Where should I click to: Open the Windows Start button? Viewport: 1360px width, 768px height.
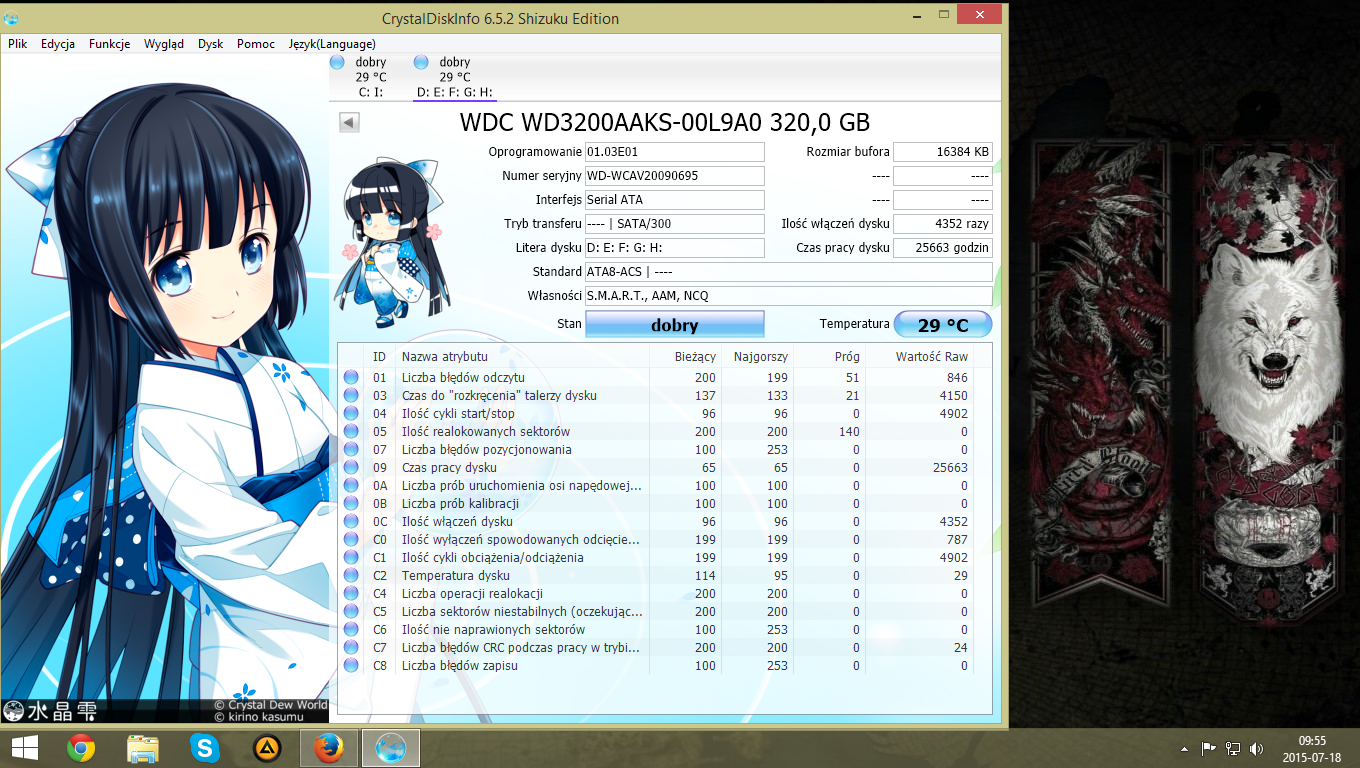pyautogui.click(x=23, y=748)
